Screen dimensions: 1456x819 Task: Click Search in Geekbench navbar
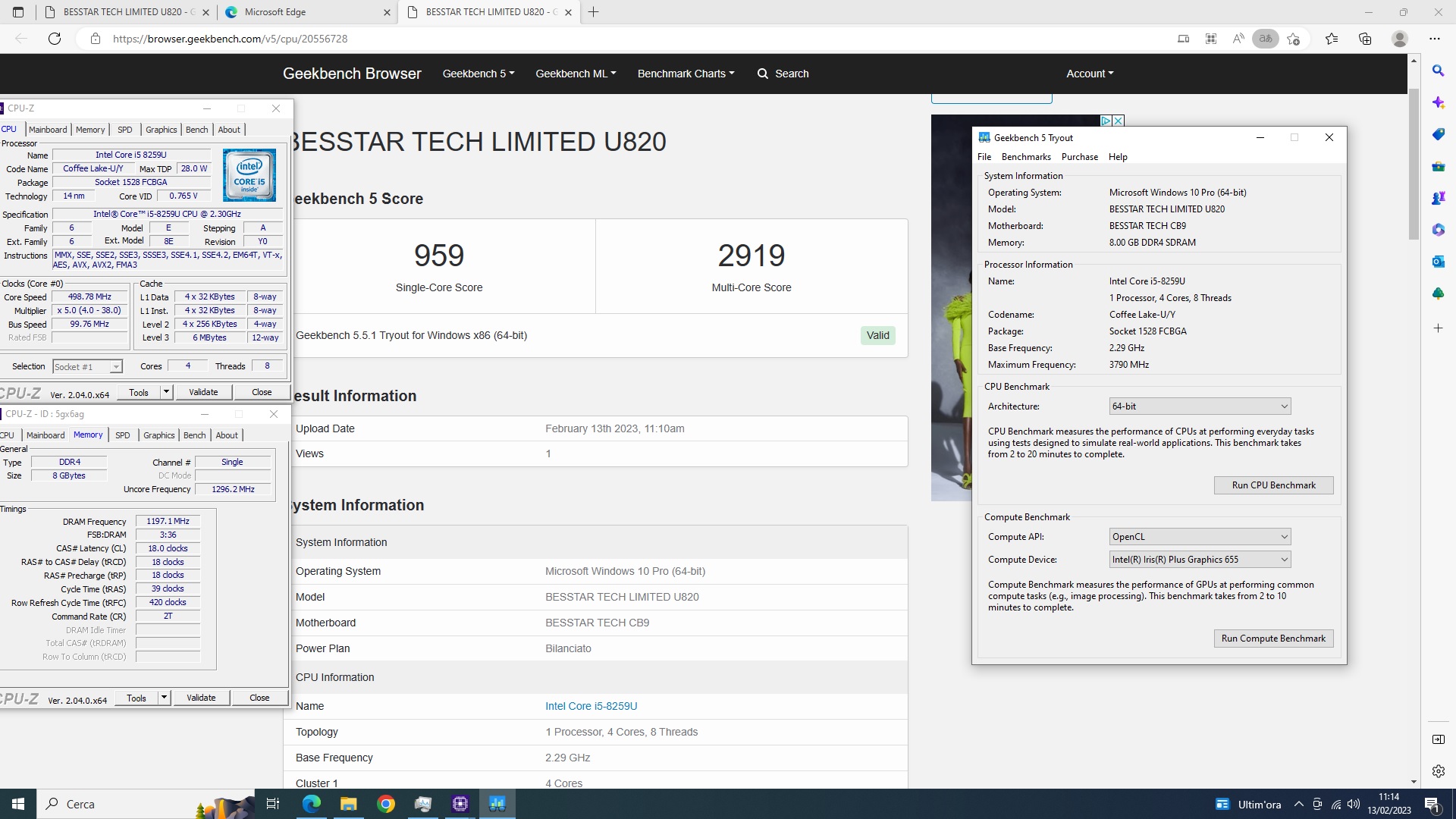pos(783,74)
